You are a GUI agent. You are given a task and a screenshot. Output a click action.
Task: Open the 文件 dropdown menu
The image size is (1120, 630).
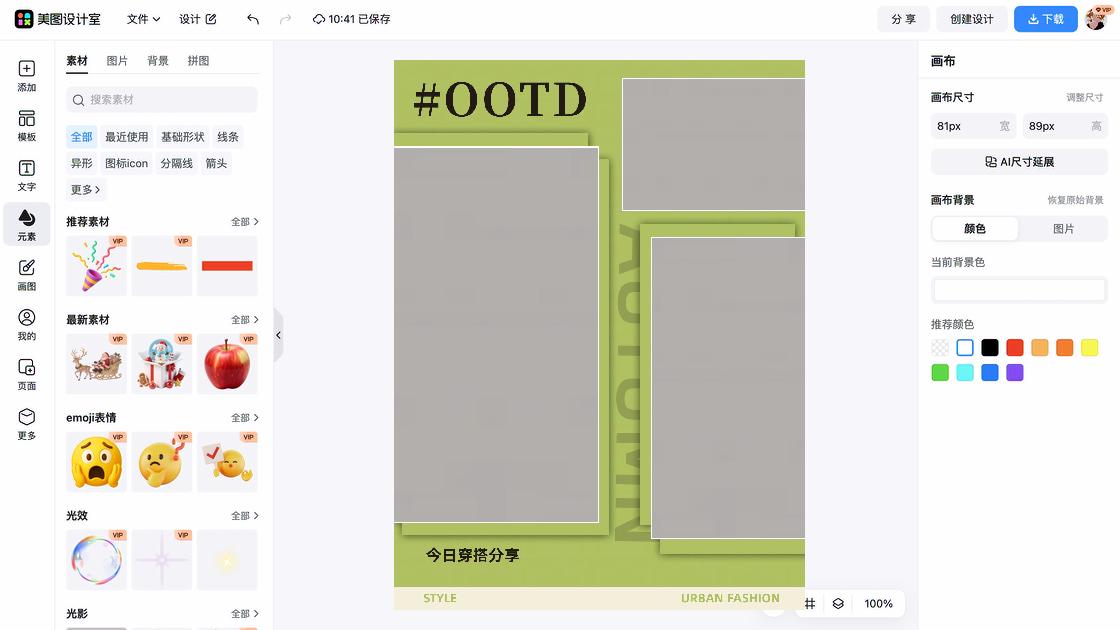(143, 19)
